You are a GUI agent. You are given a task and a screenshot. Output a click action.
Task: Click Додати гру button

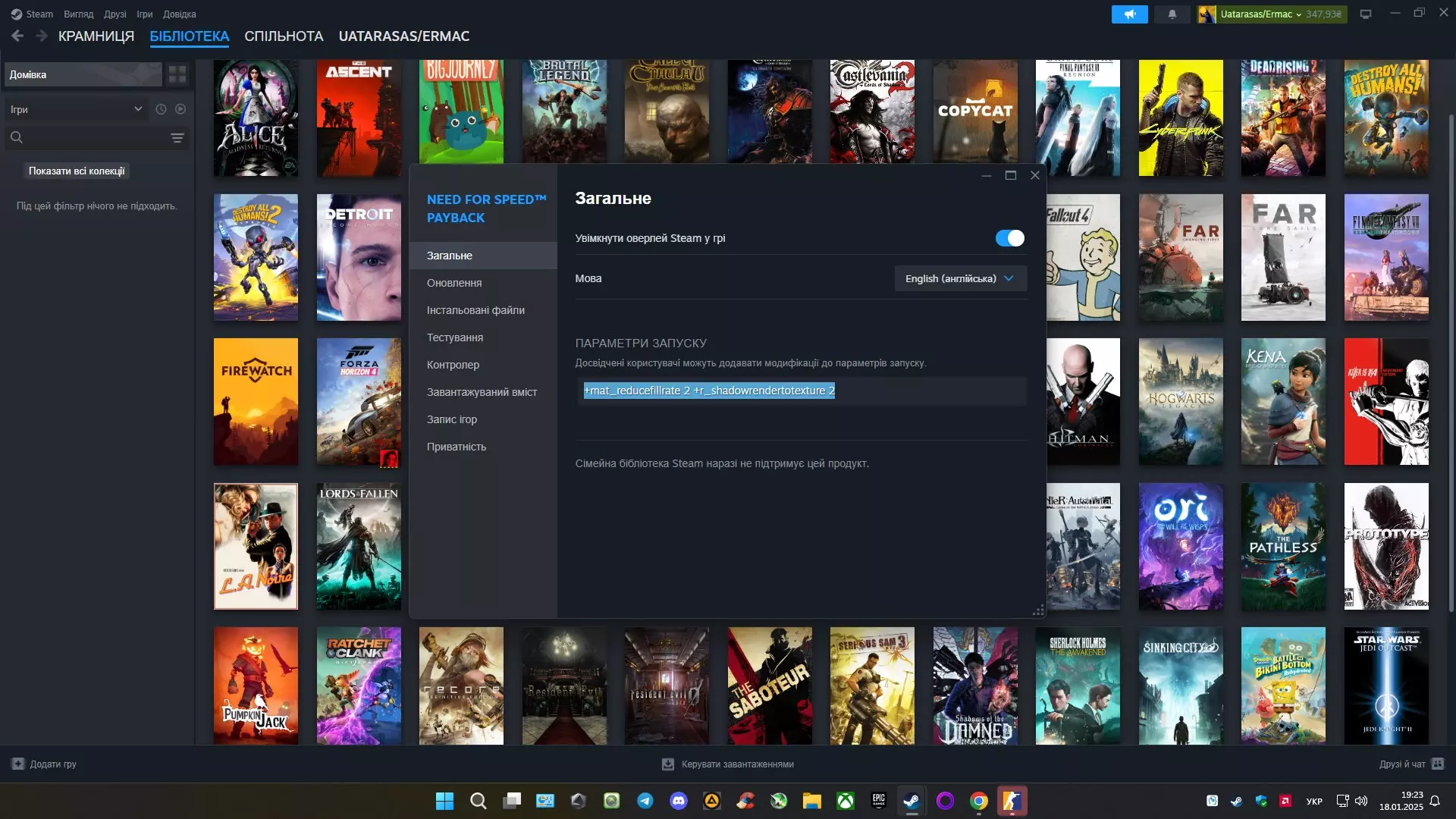point(44,764)
